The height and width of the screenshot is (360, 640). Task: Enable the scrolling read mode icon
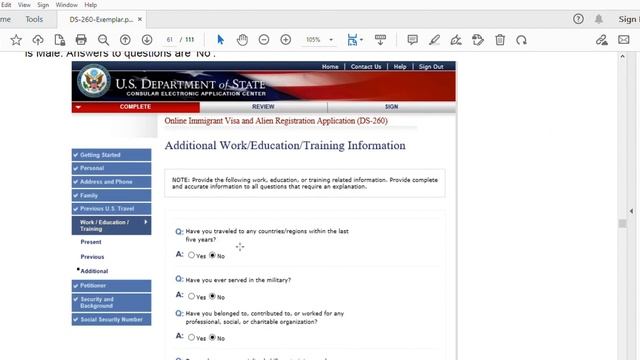point(380,40)
